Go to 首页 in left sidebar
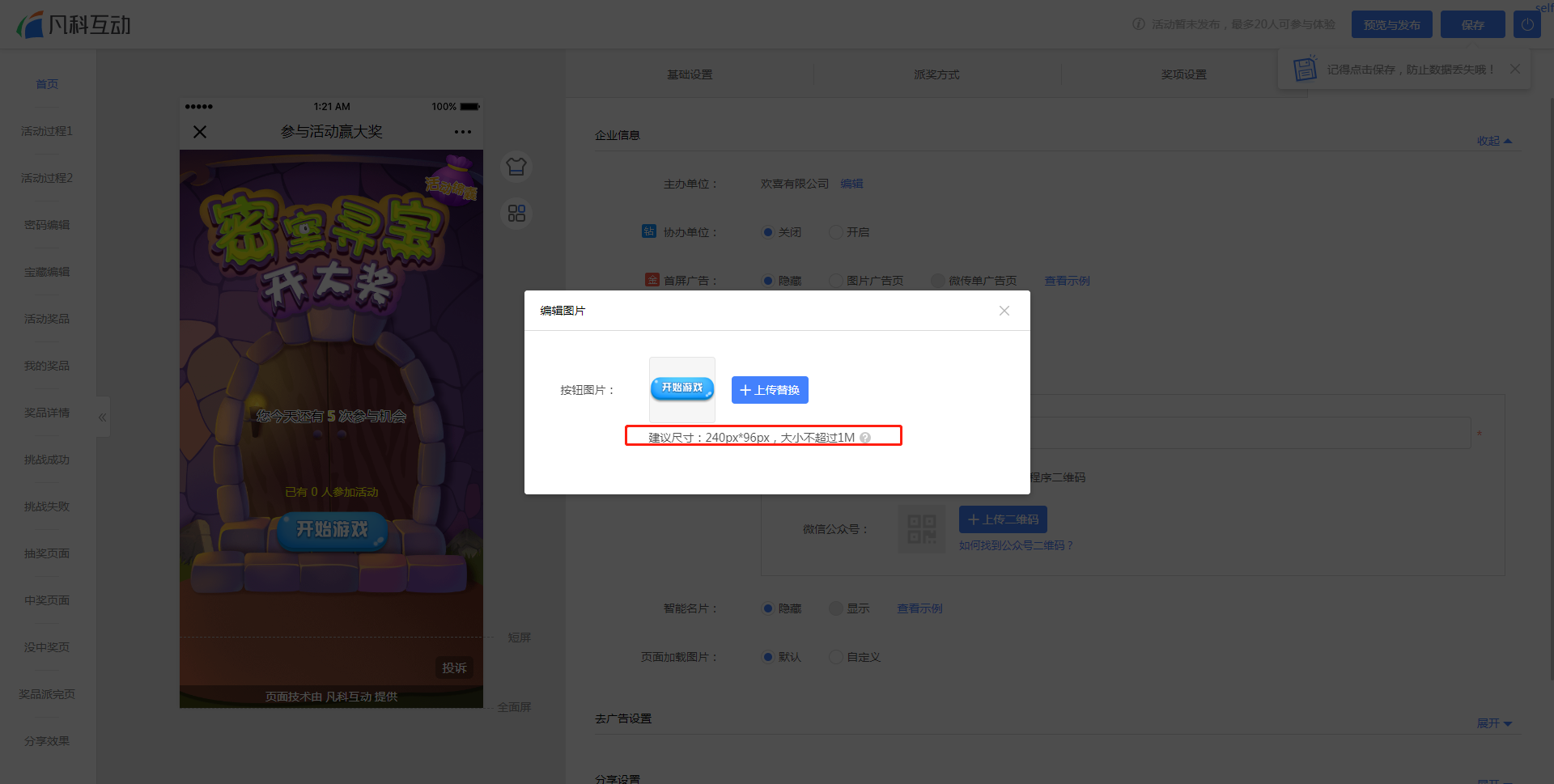This screenshot has height=784, width=1554. tap(47, 84)
